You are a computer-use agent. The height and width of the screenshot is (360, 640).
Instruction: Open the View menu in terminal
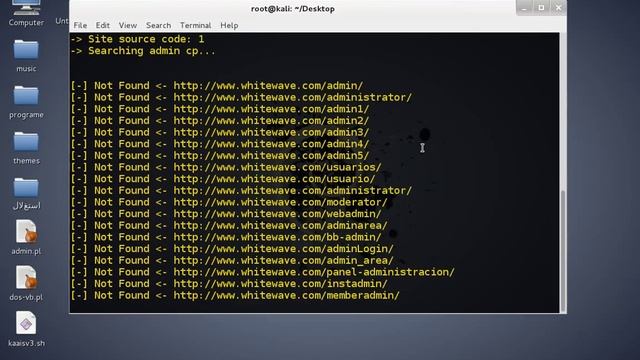coord(128,25)
